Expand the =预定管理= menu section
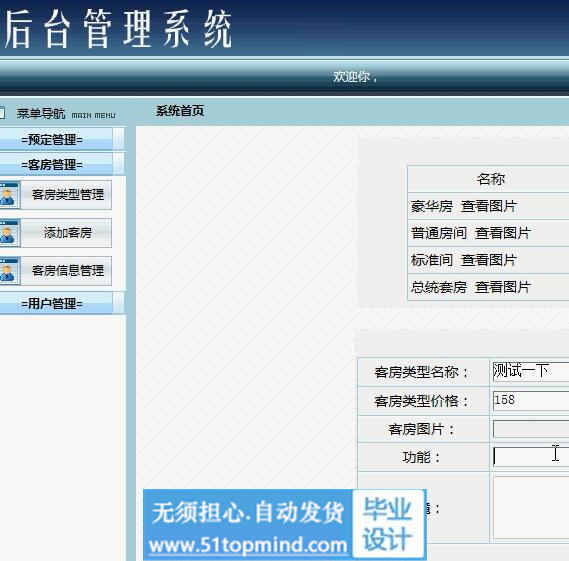 (52, 139)
